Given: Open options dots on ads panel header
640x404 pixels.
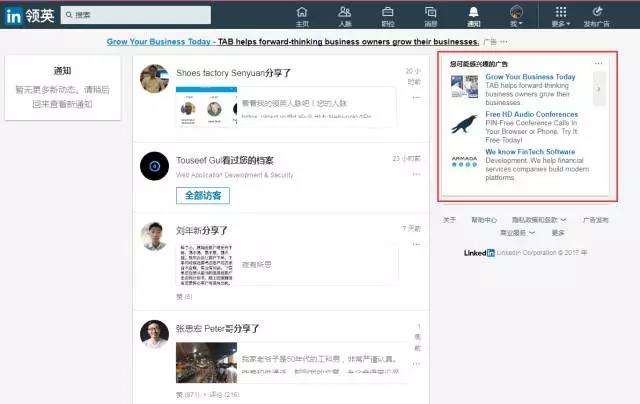Looking at the screenshot, I should coord(598,63).
